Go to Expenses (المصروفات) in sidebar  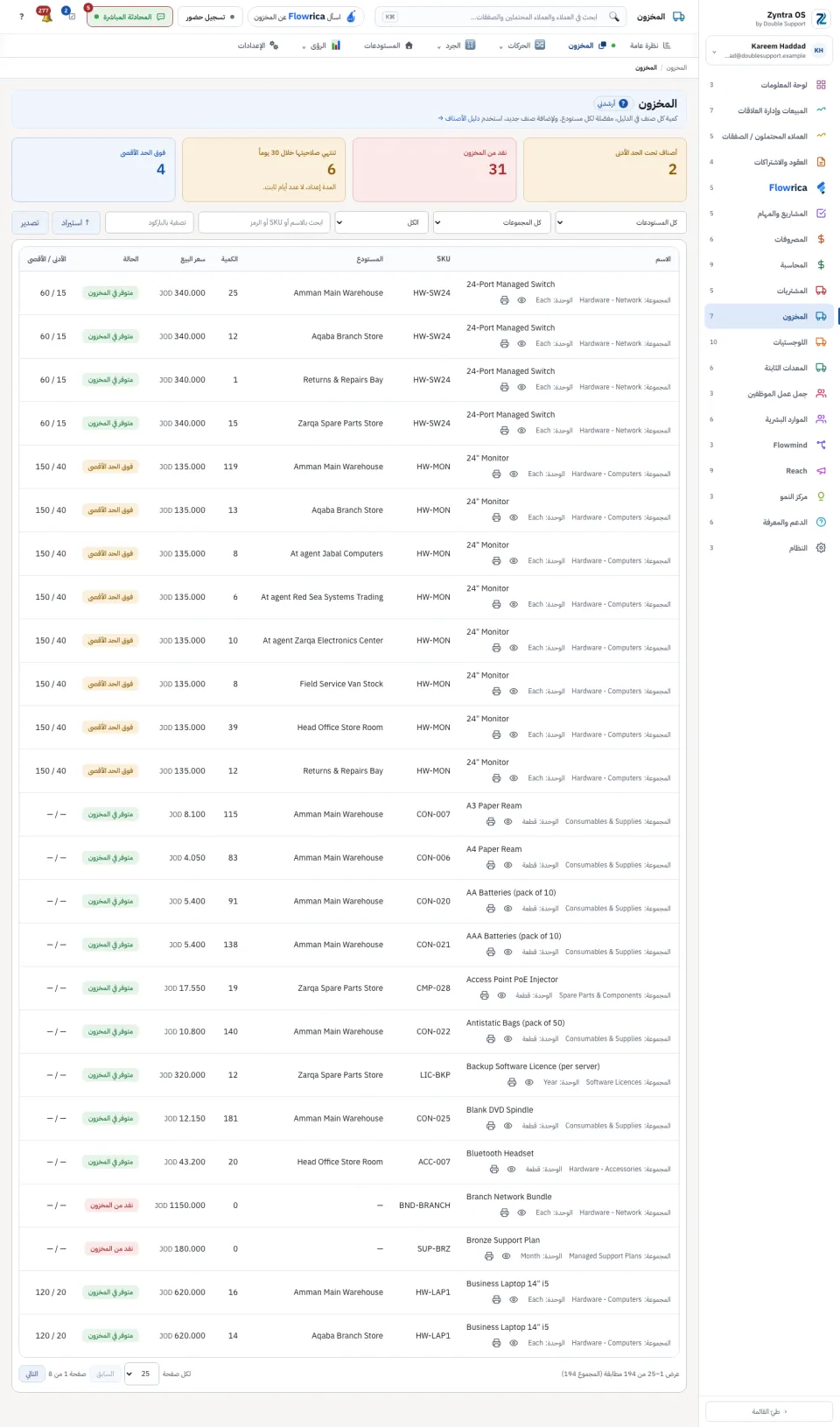click(770, 239)
